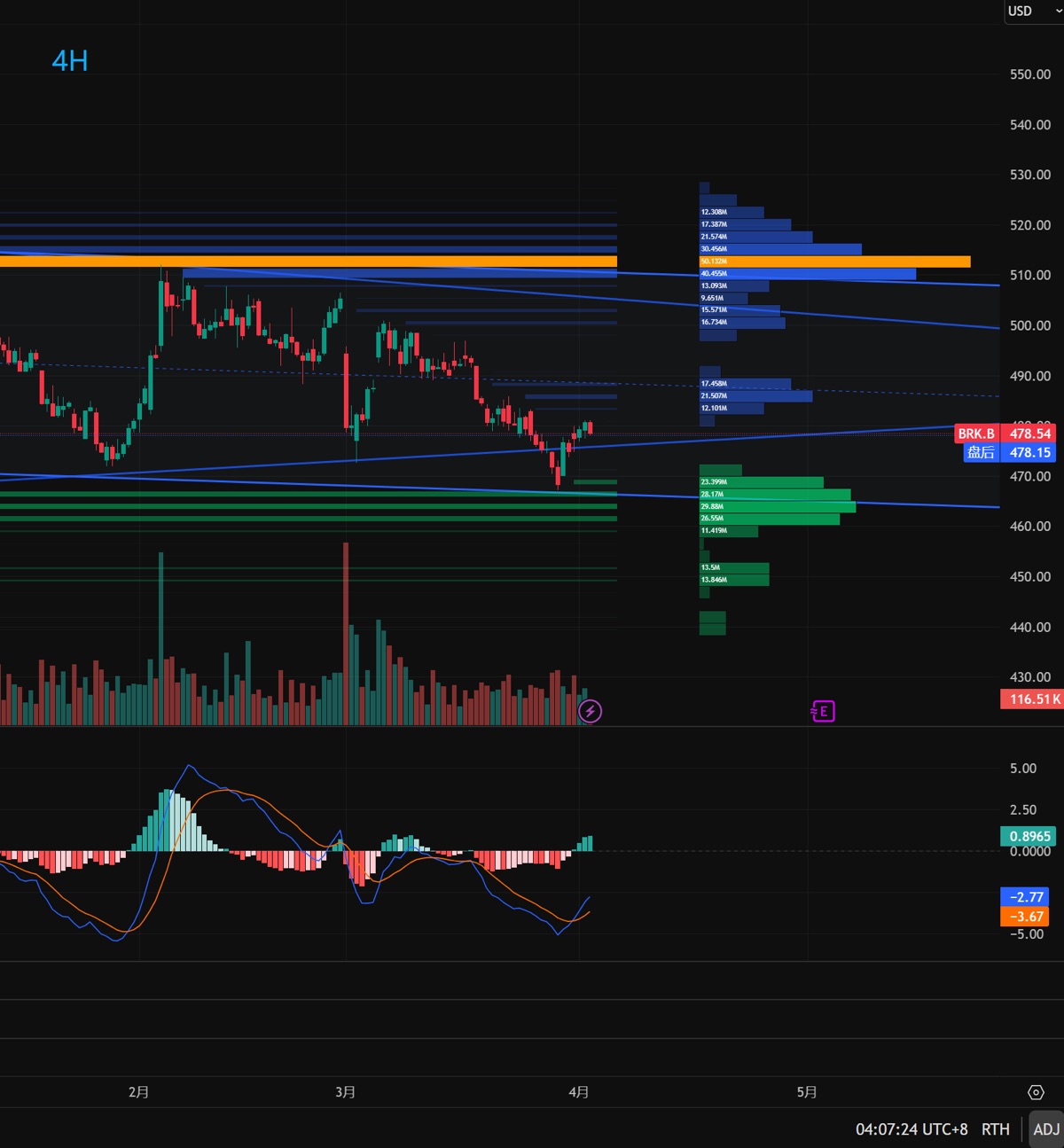Click the red 116.51K volume label
1064x1148 pixels.
pos(1033,699)
